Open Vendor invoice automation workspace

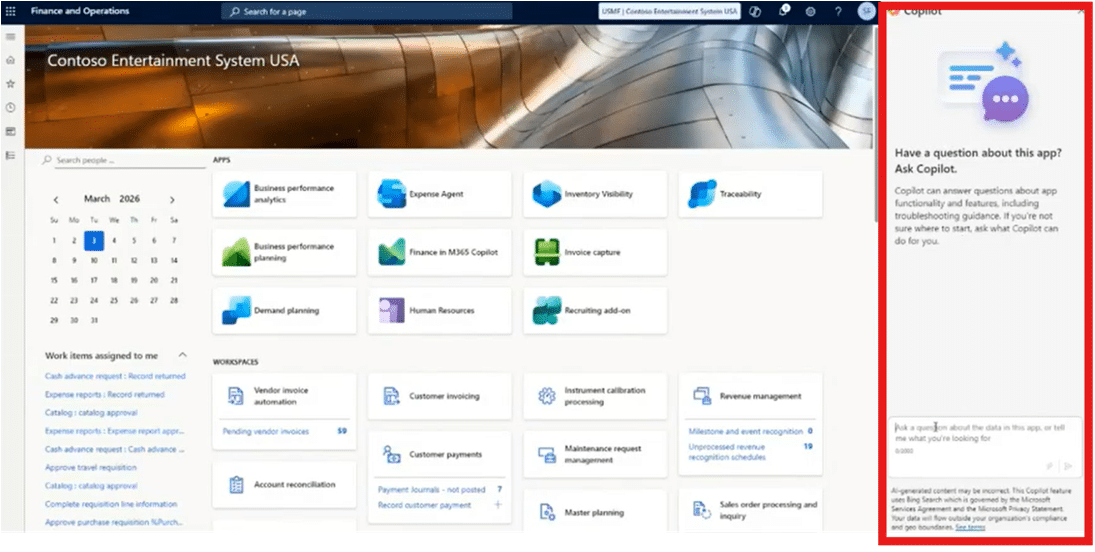284,396
